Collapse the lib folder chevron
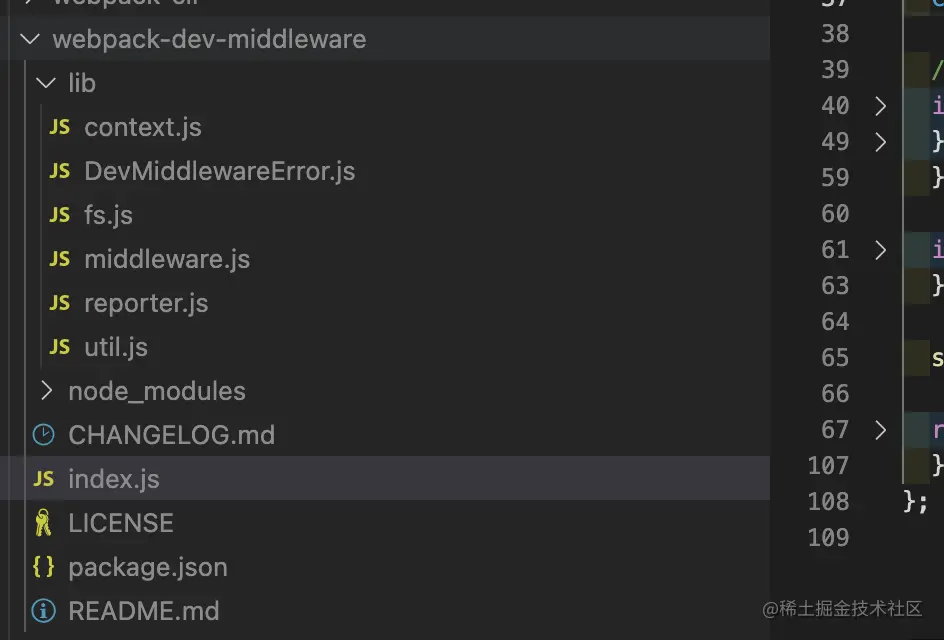The width and height of the screenshot is (944, 640). coord(46,83)
